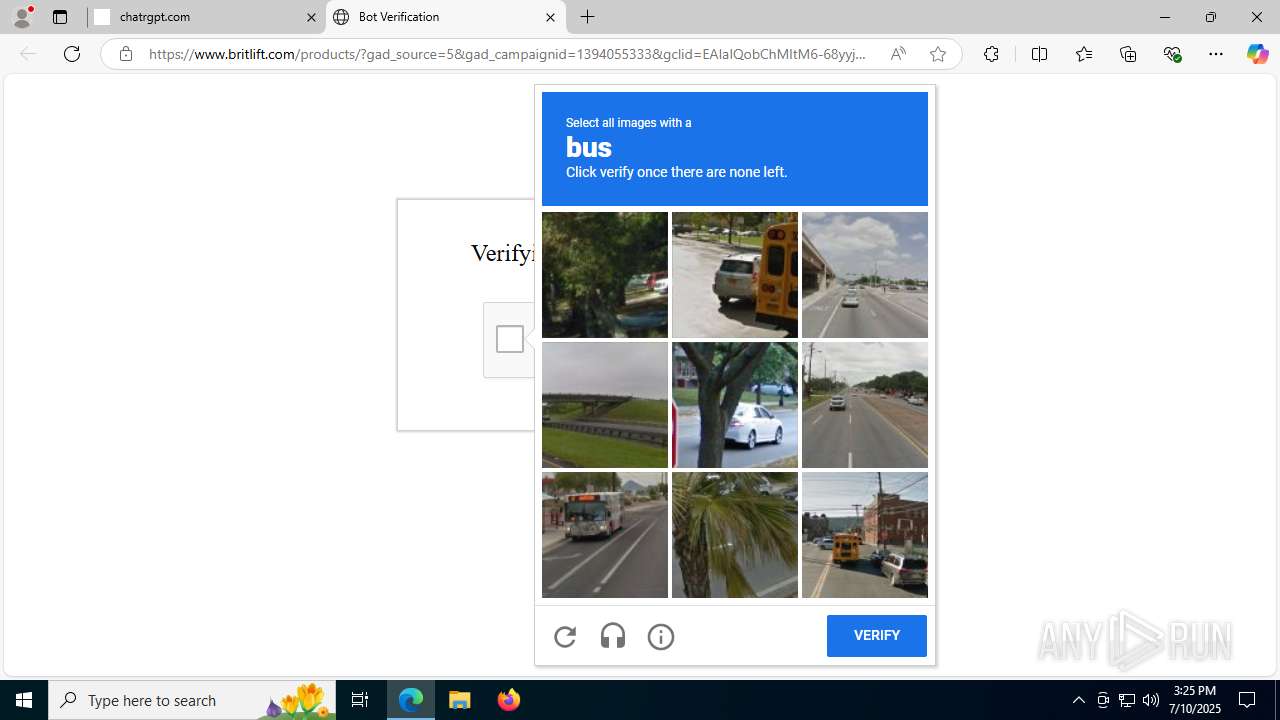Screen dimensions: 1280x720
Task: Click the blue VERIFY button
Action: click(877, 636)
